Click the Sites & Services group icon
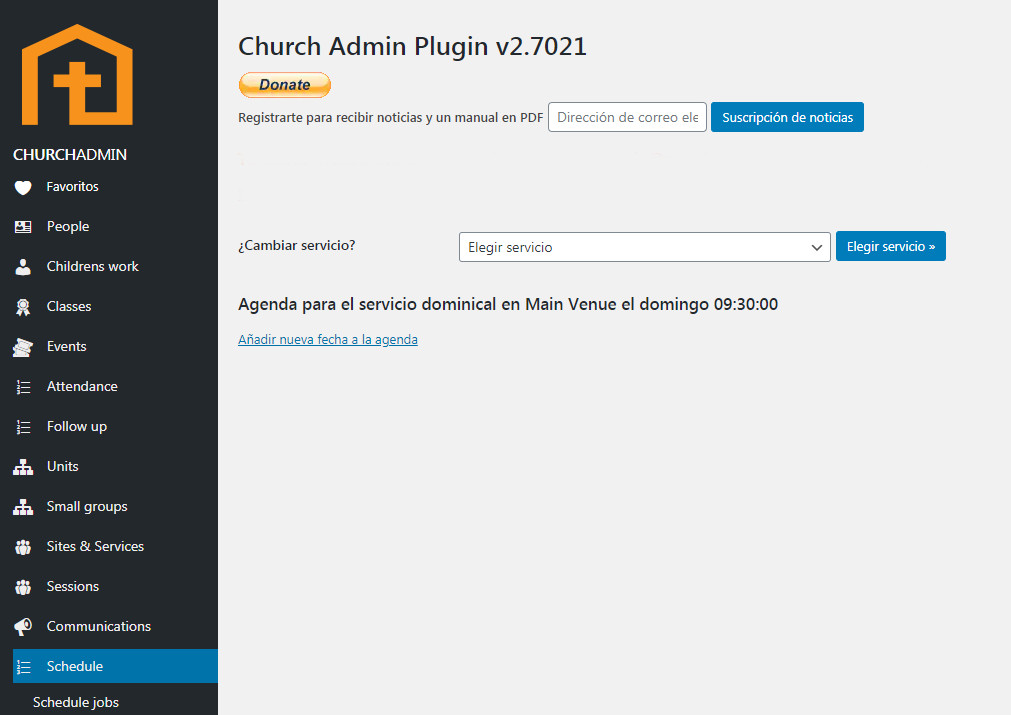The image size is (1011, 715). coord(23,547)
